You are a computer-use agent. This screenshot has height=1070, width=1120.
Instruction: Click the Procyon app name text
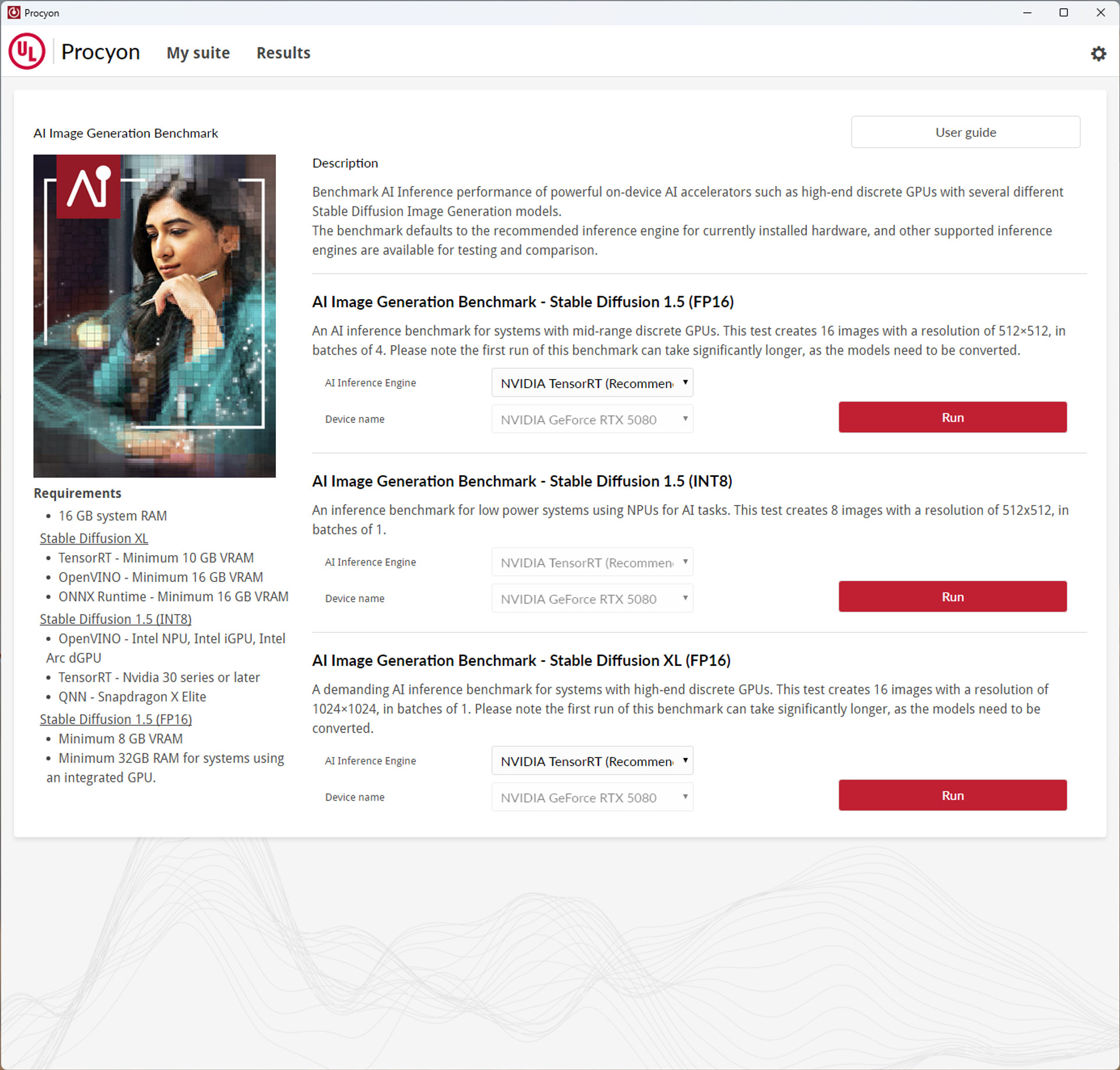click(100, 52)
